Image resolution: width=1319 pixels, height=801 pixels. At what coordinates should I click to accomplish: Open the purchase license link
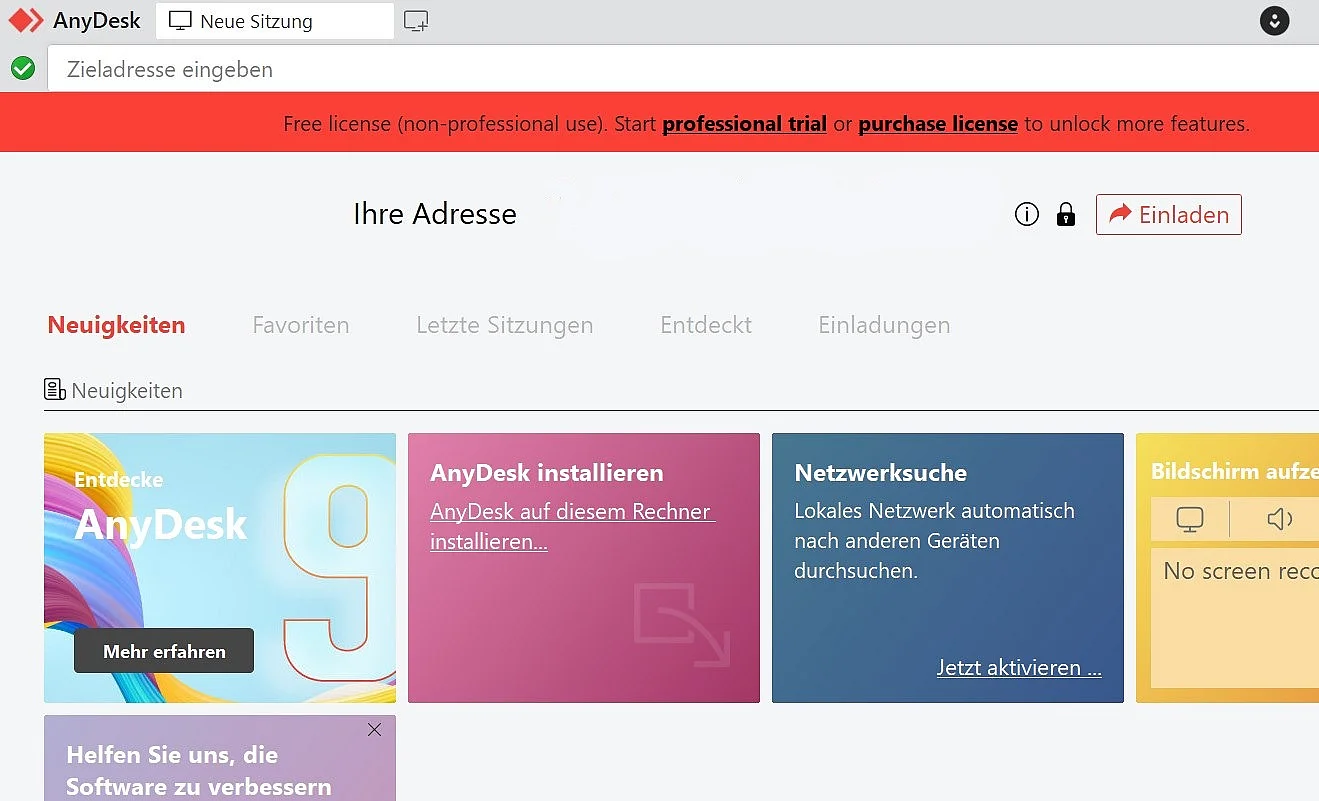click(938, 124)
